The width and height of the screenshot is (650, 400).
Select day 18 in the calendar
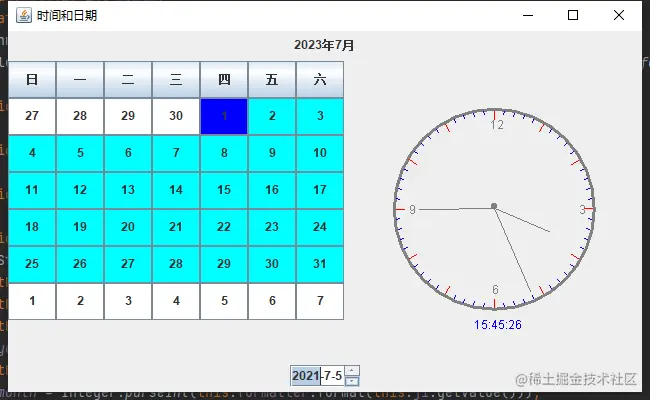click(x=32, y=227)
